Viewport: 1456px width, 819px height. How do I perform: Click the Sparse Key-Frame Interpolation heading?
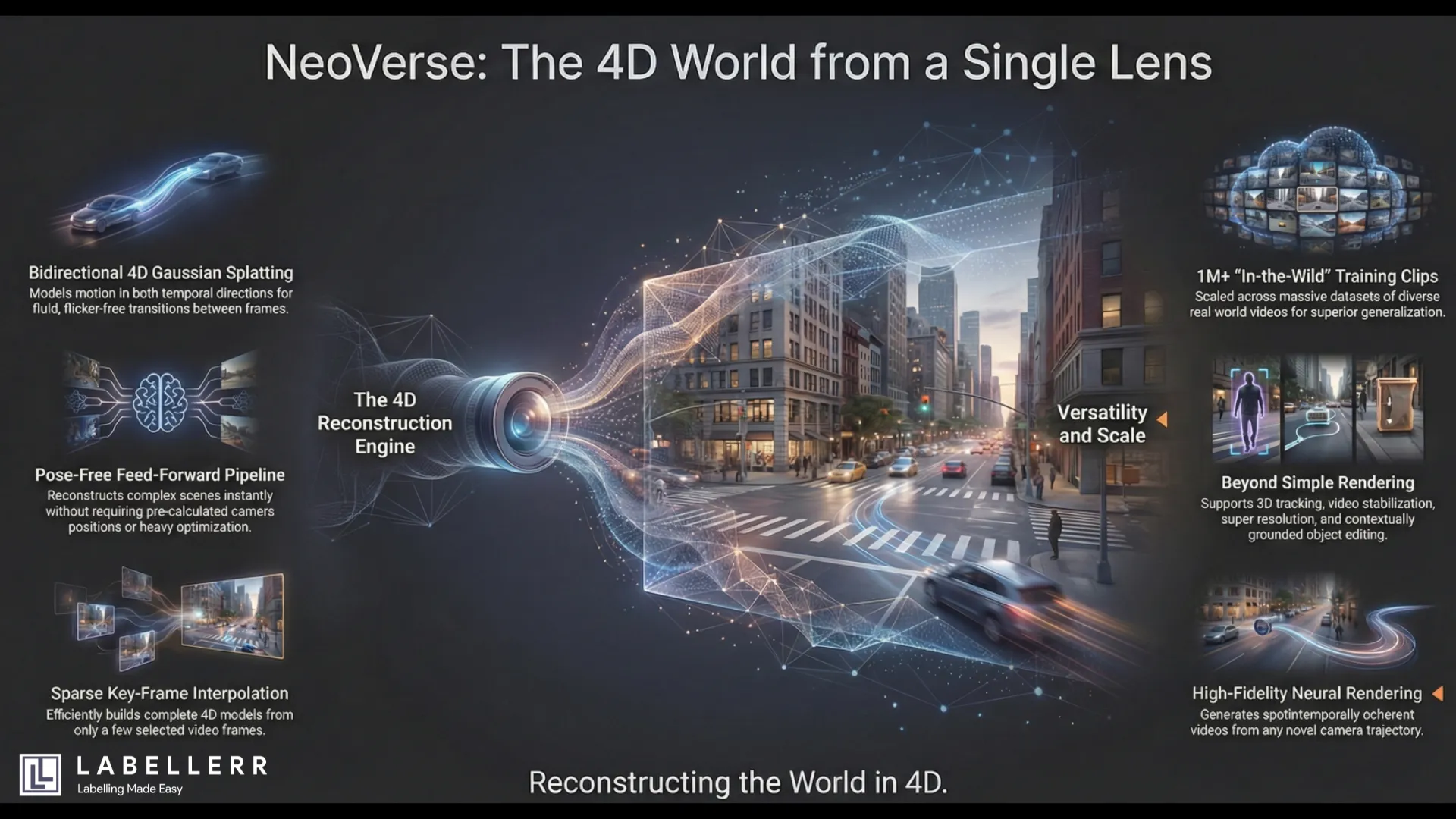tap(169, 693)
